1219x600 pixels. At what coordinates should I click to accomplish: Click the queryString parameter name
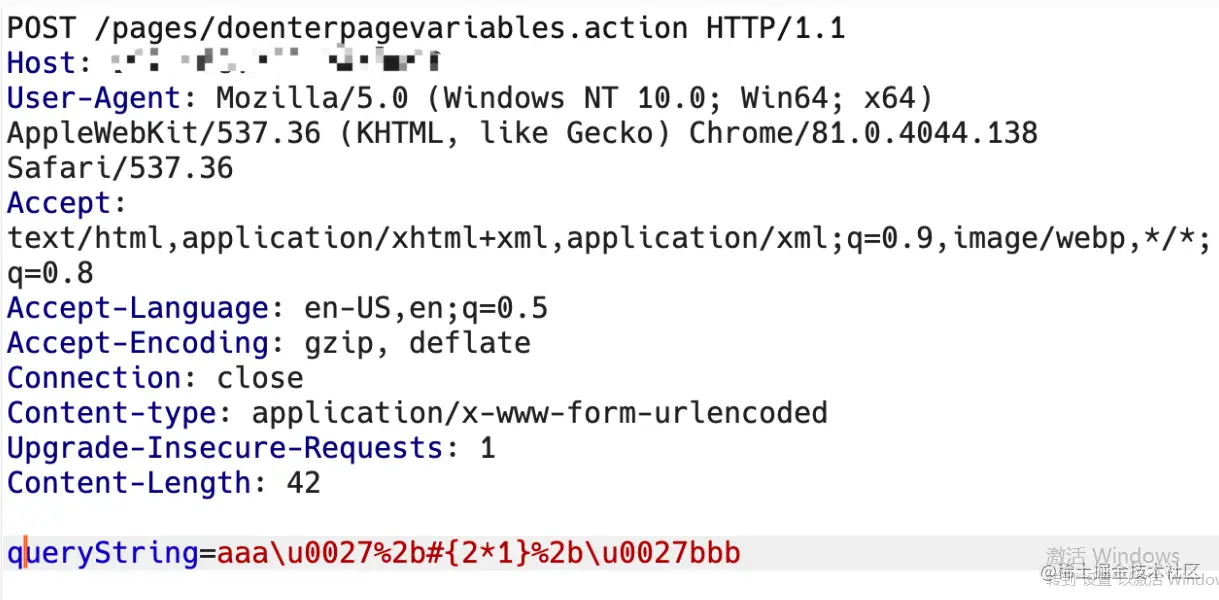coord(103,553)
